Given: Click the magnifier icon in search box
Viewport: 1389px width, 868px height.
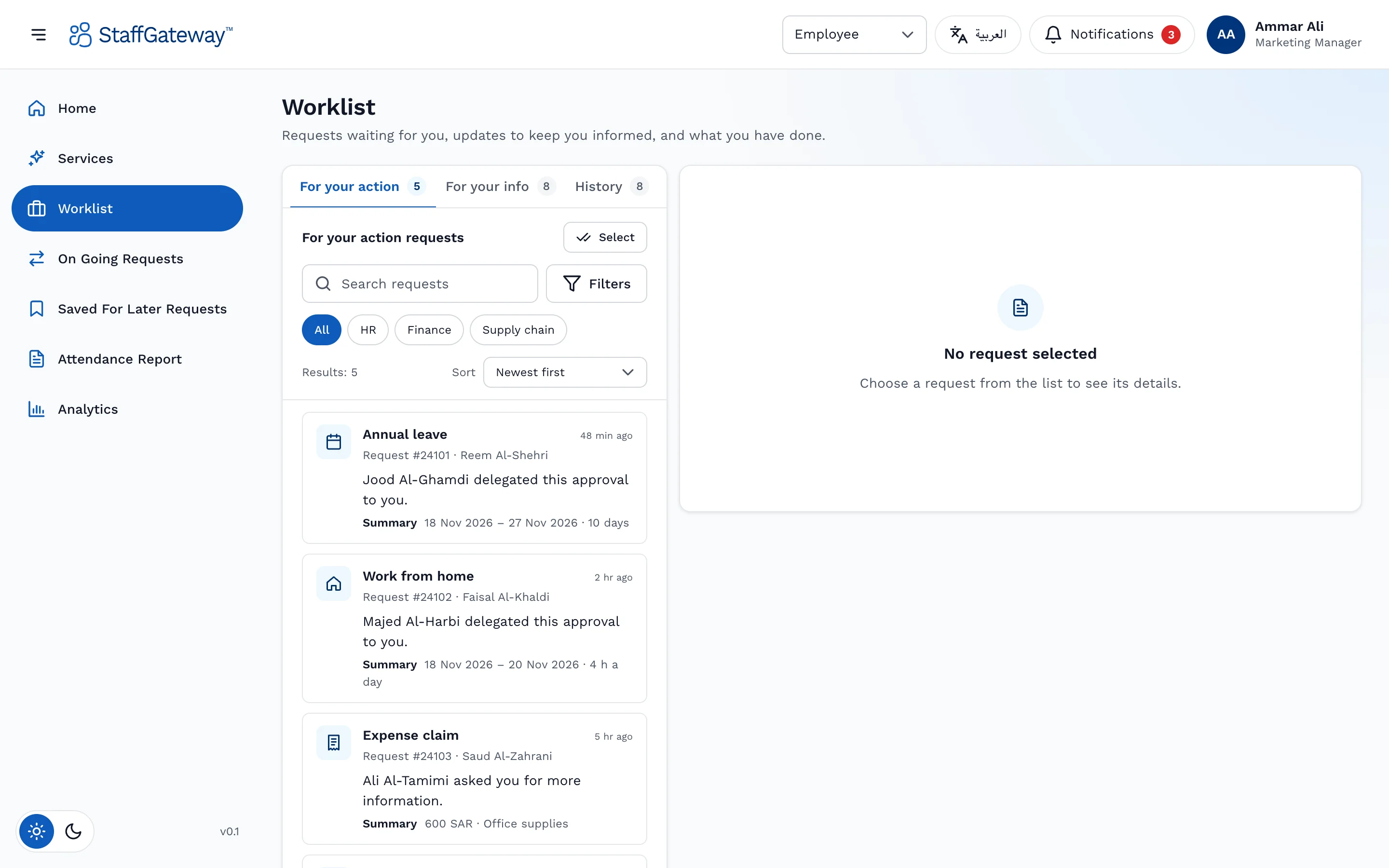Looking at the screenshot, I should click(323, 284).
